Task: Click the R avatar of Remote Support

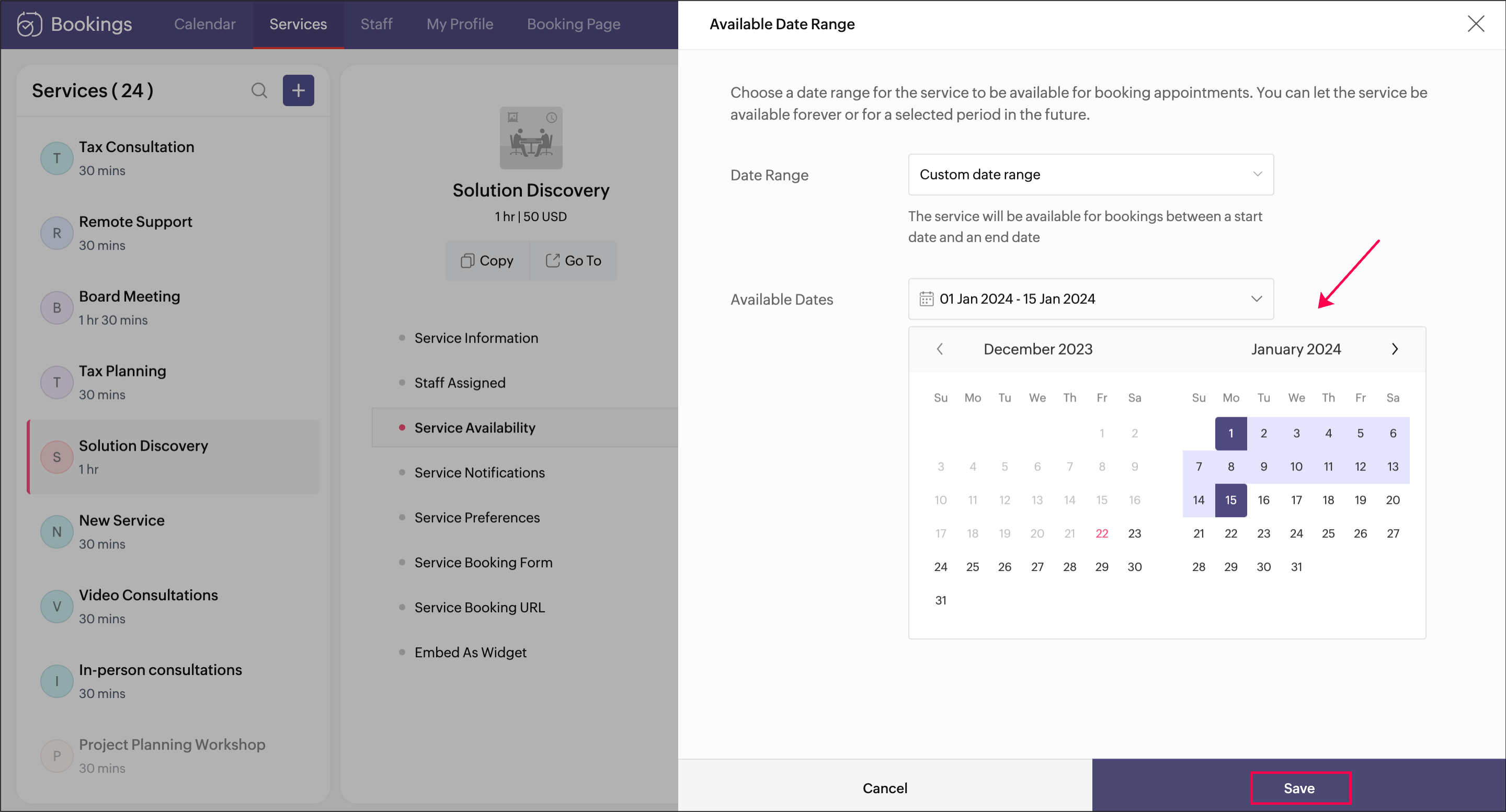Action: [x=56, y=233]
